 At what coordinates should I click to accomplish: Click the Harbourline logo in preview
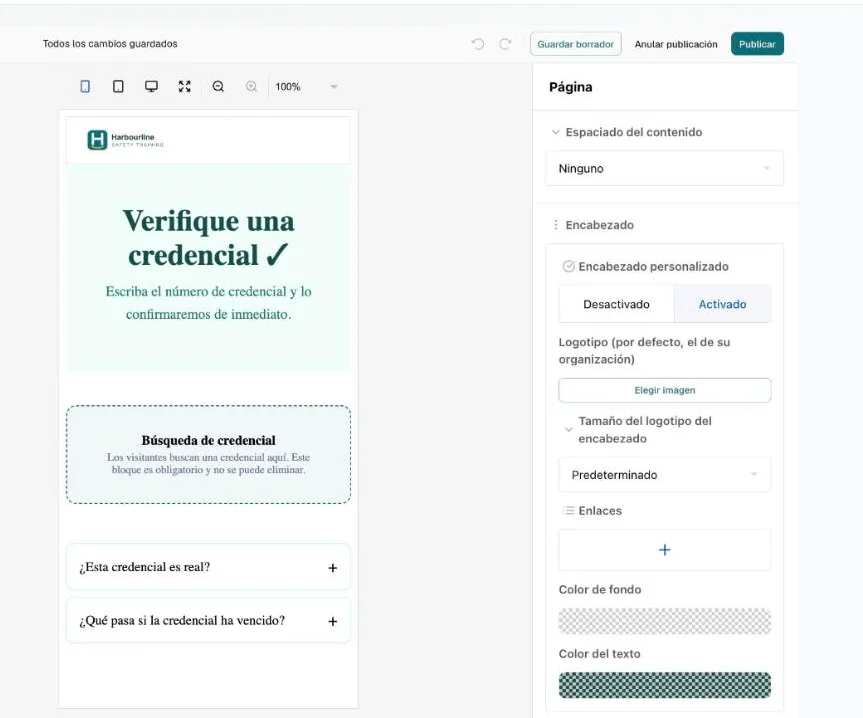coord(125,140)
